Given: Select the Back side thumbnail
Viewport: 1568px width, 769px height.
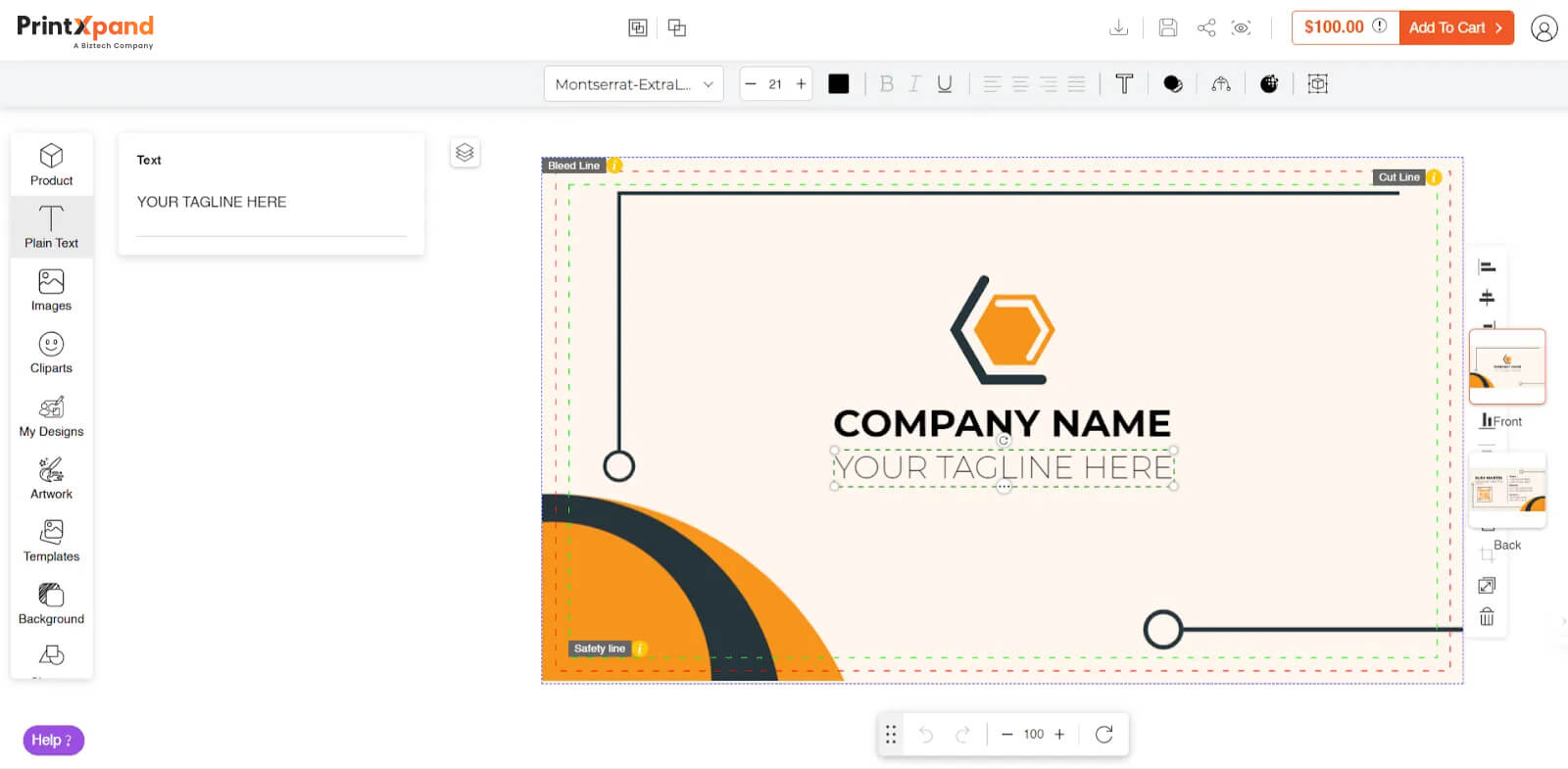Looking at the screenshot, I should point(1507,490).
